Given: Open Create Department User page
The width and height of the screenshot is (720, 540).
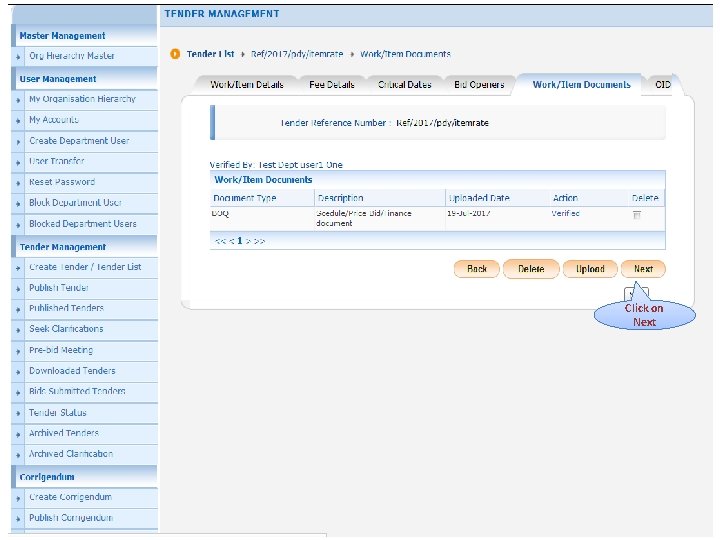Looking at the screenshot, I should click(x=79, y=141).
